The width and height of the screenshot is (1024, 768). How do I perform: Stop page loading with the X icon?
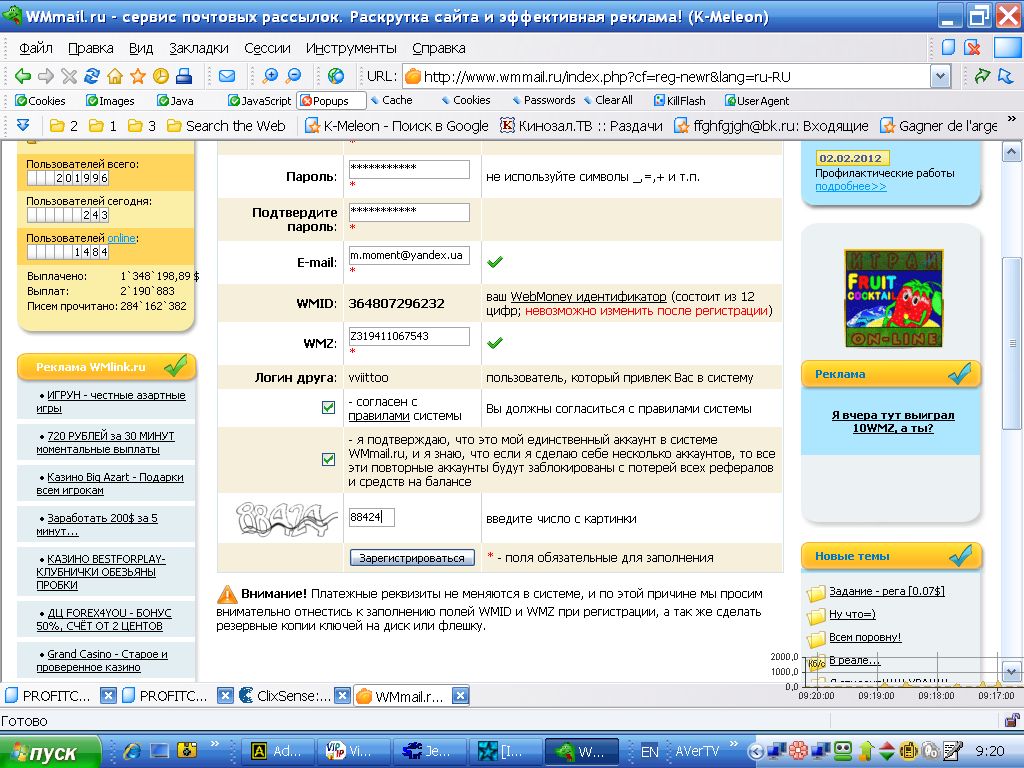69,76
